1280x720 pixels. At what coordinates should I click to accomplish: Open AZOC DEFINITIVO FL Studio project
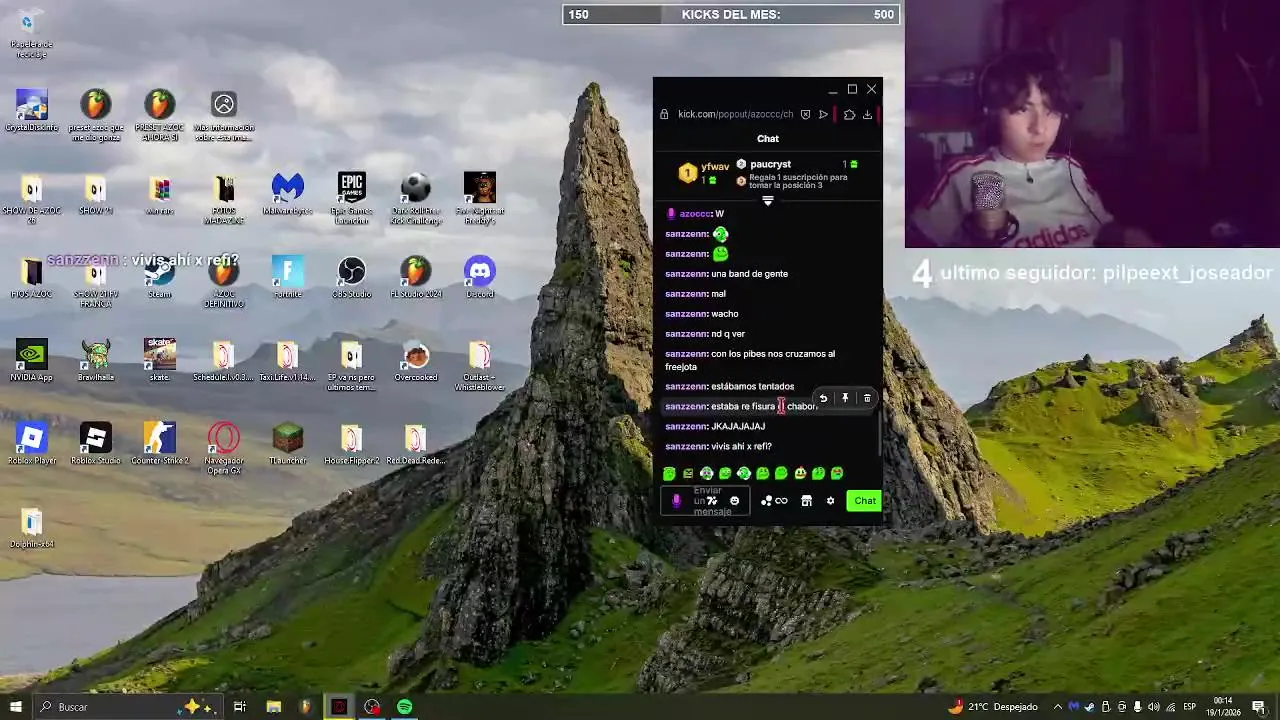tap(223, 282)
